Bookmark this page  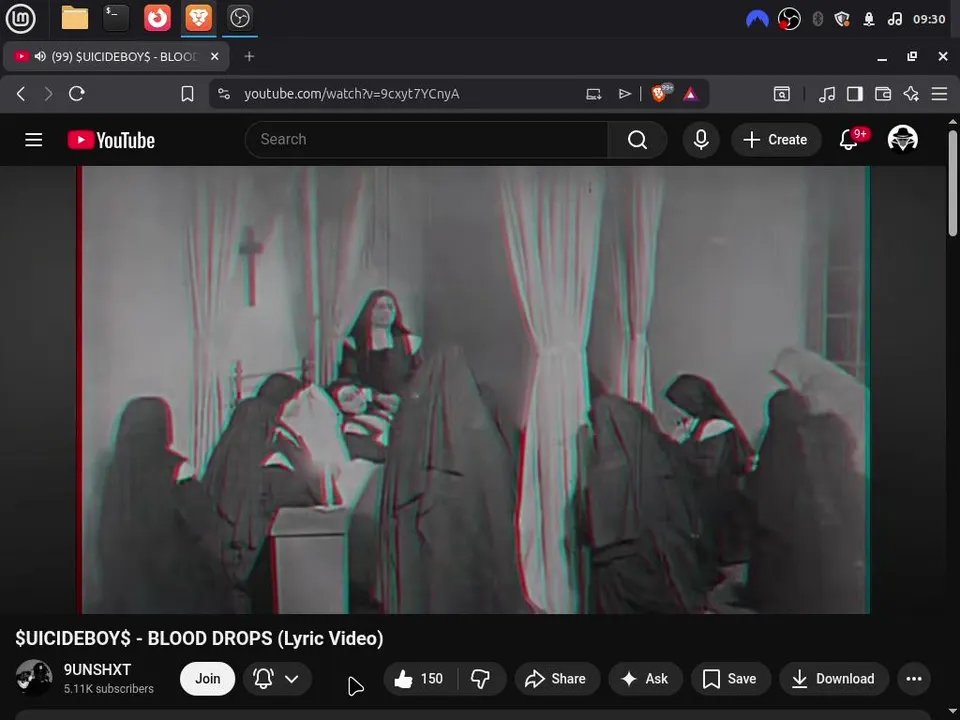click(187, 94)
